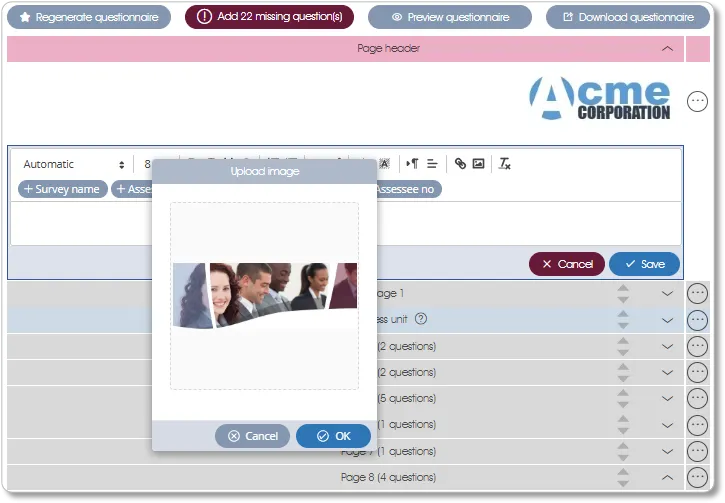Collapse the Page header section
Screen dimensions: 725x503
(x=667, y=49)
